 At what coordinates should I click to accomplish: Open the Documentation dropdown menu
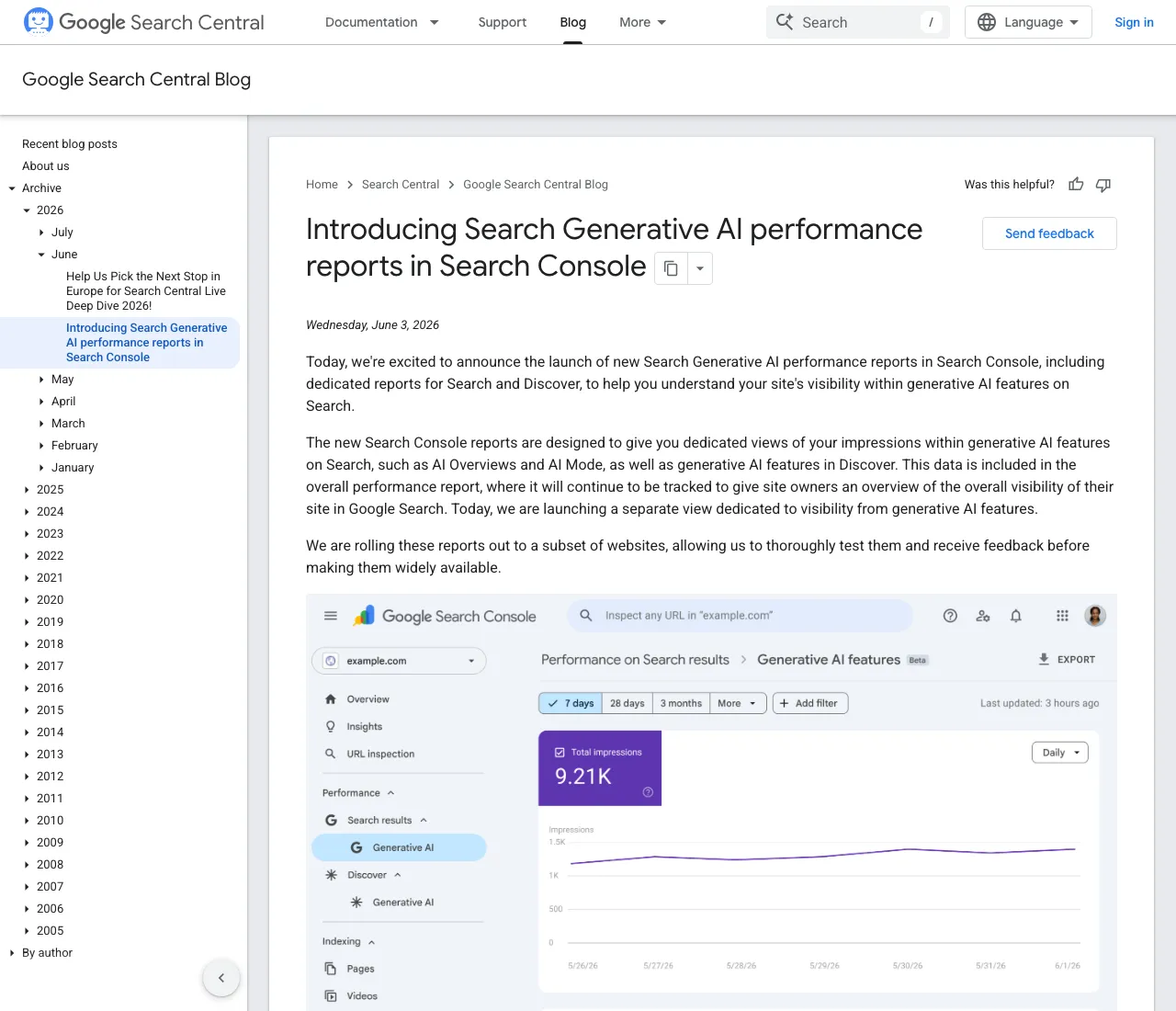coord(382,22)
